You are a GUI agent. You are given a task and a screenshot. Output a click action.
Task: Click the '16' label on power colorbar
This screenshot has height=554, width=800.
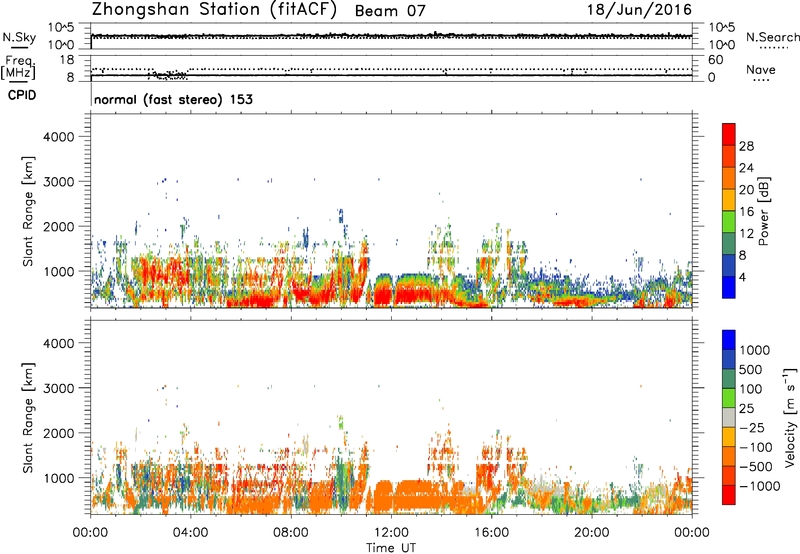(x=746, y=212)
